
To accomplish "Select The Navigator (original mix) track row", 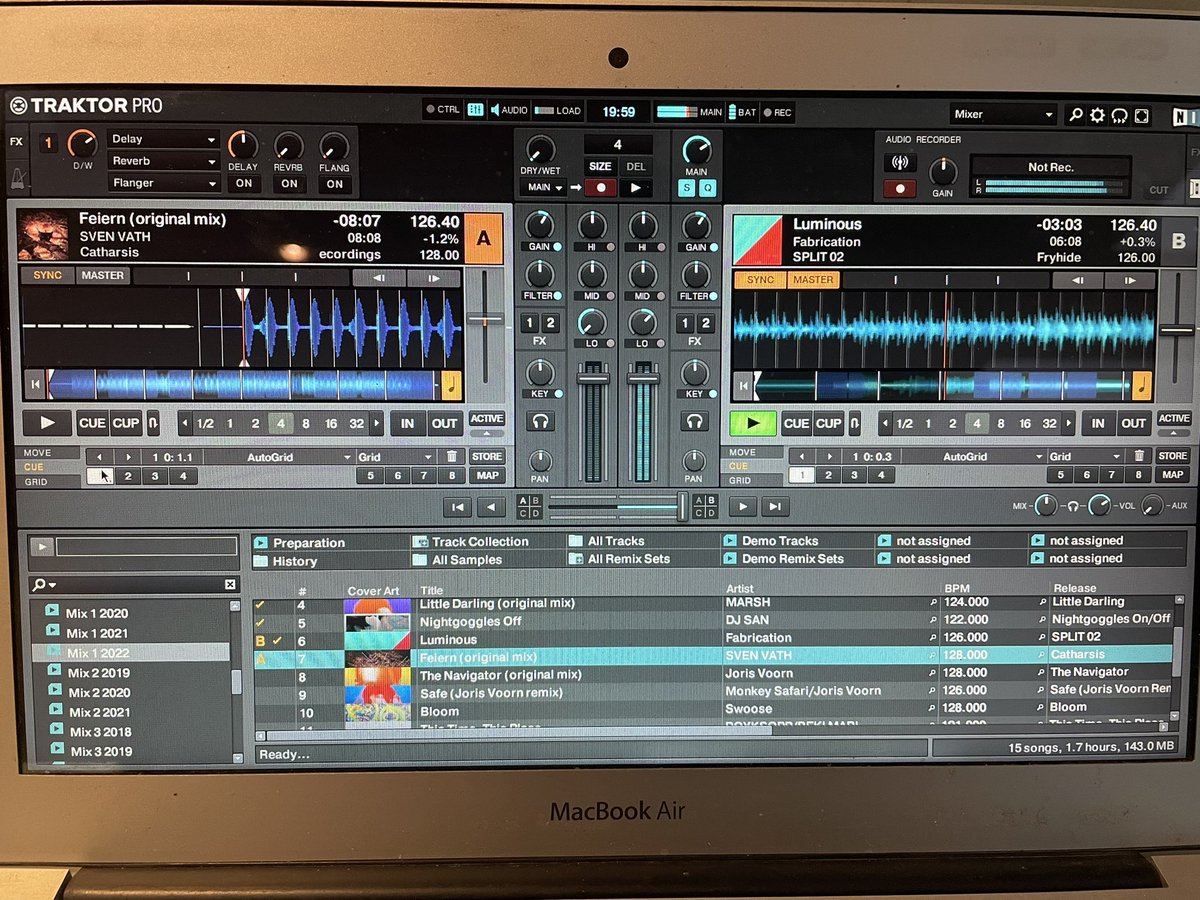I will (x=713, y=674).
